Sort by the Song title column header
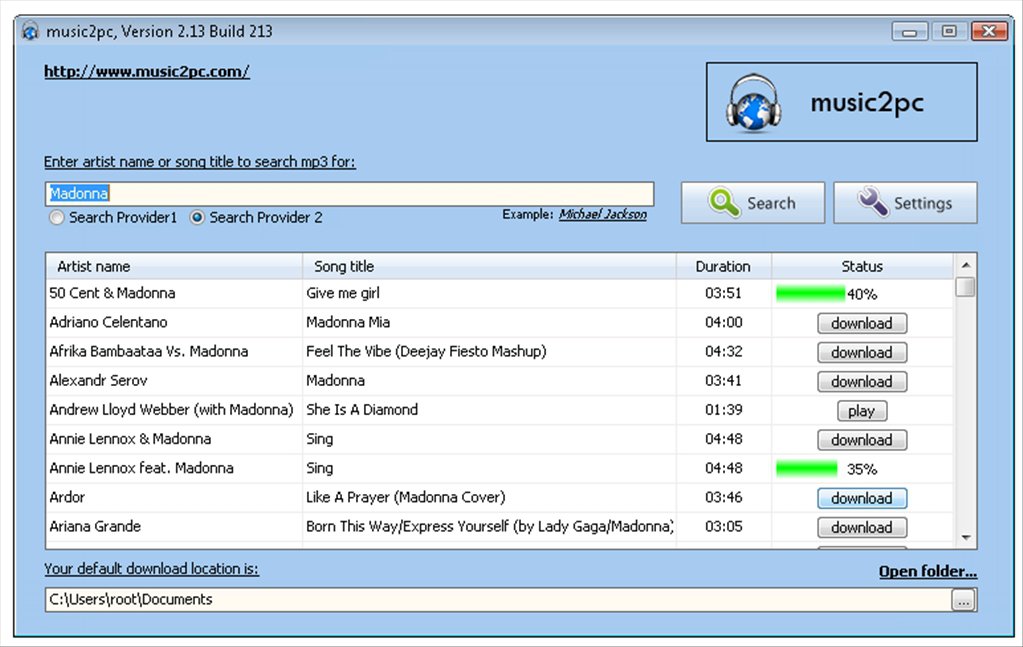This screenshot has height=647, width=1023. pos(489,266)
